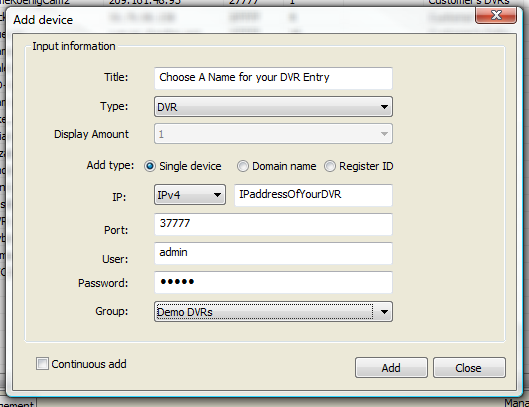Select the Single device radio button

150,166
